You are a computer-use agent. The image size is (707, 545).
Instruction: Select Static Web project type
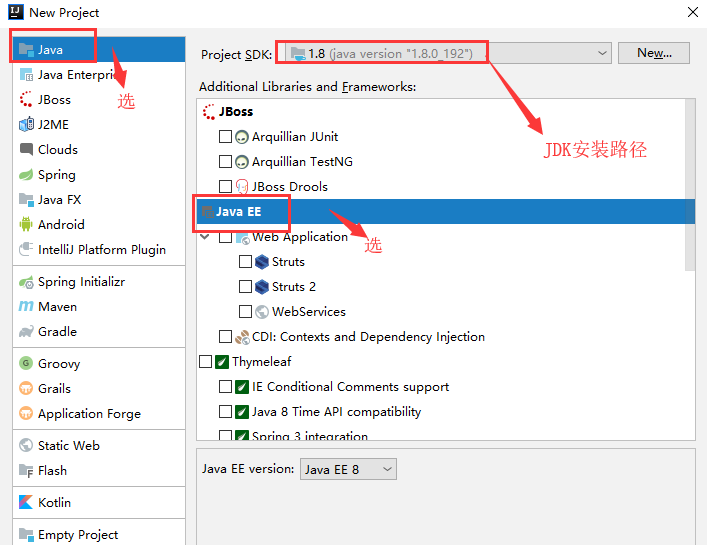(x=99, y=445)
